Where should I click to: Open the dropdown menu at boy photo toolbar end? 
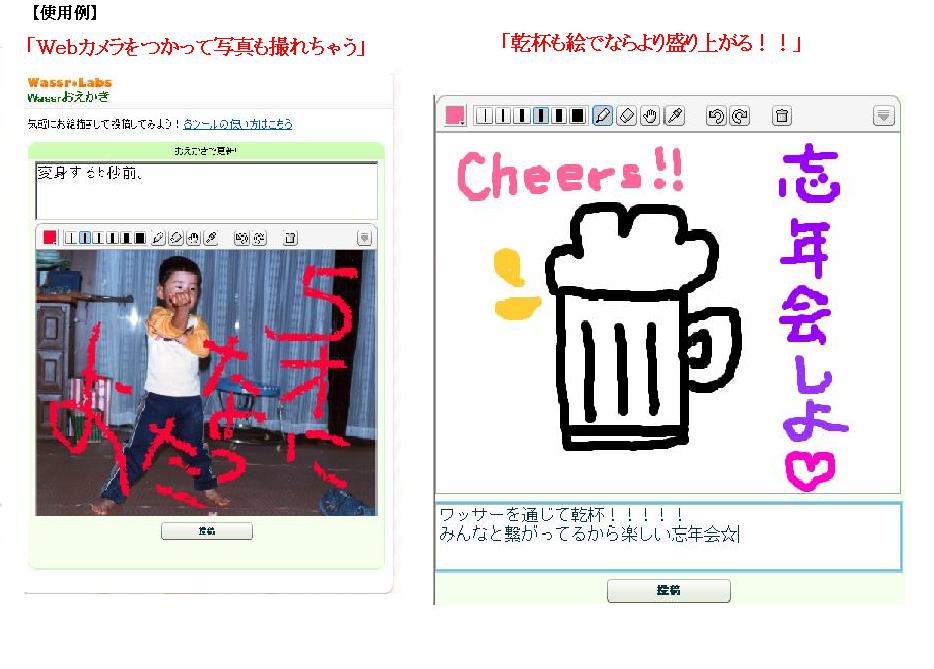click(x=365, y=238)
